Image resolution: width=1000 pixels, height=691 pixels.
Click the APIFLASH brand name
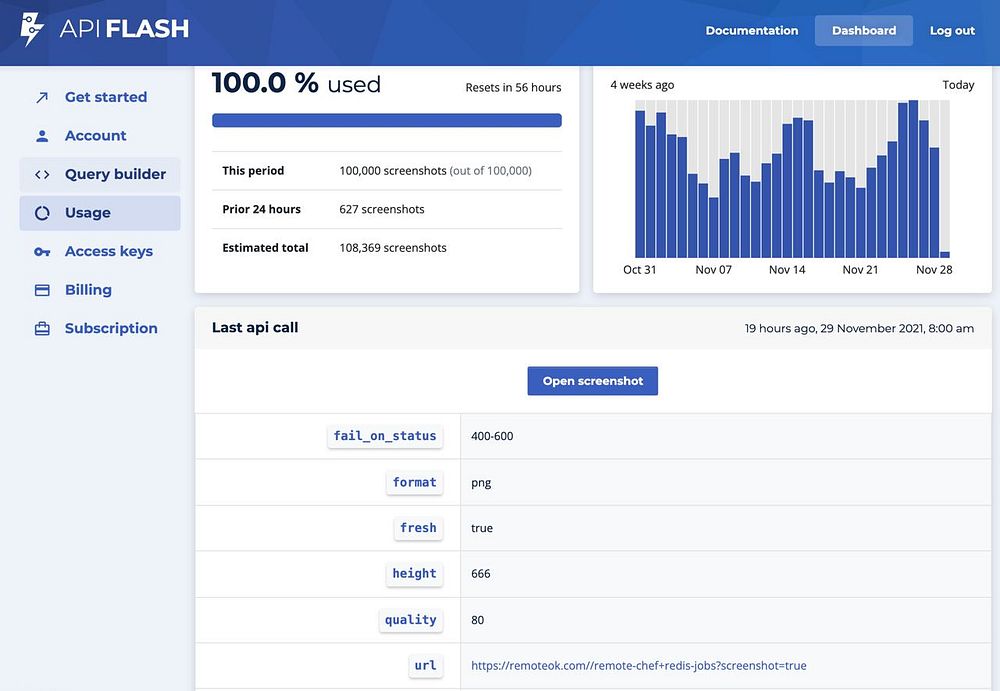click(x=124, y=29)
